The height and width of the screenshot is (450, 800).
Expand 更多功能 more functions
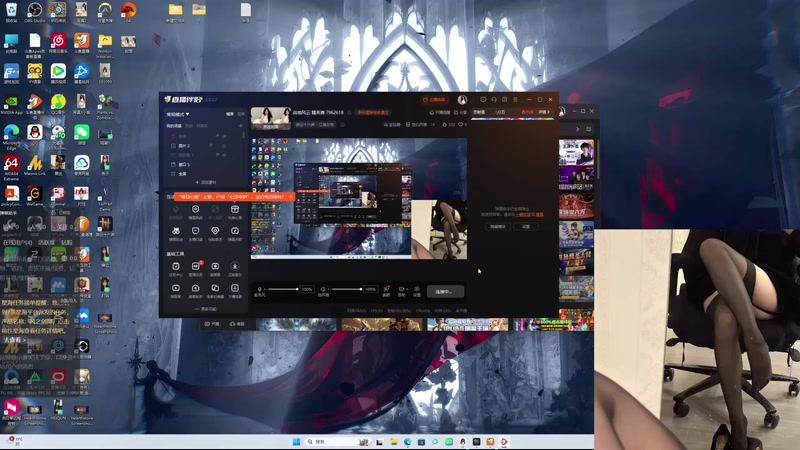pos(206,309)
